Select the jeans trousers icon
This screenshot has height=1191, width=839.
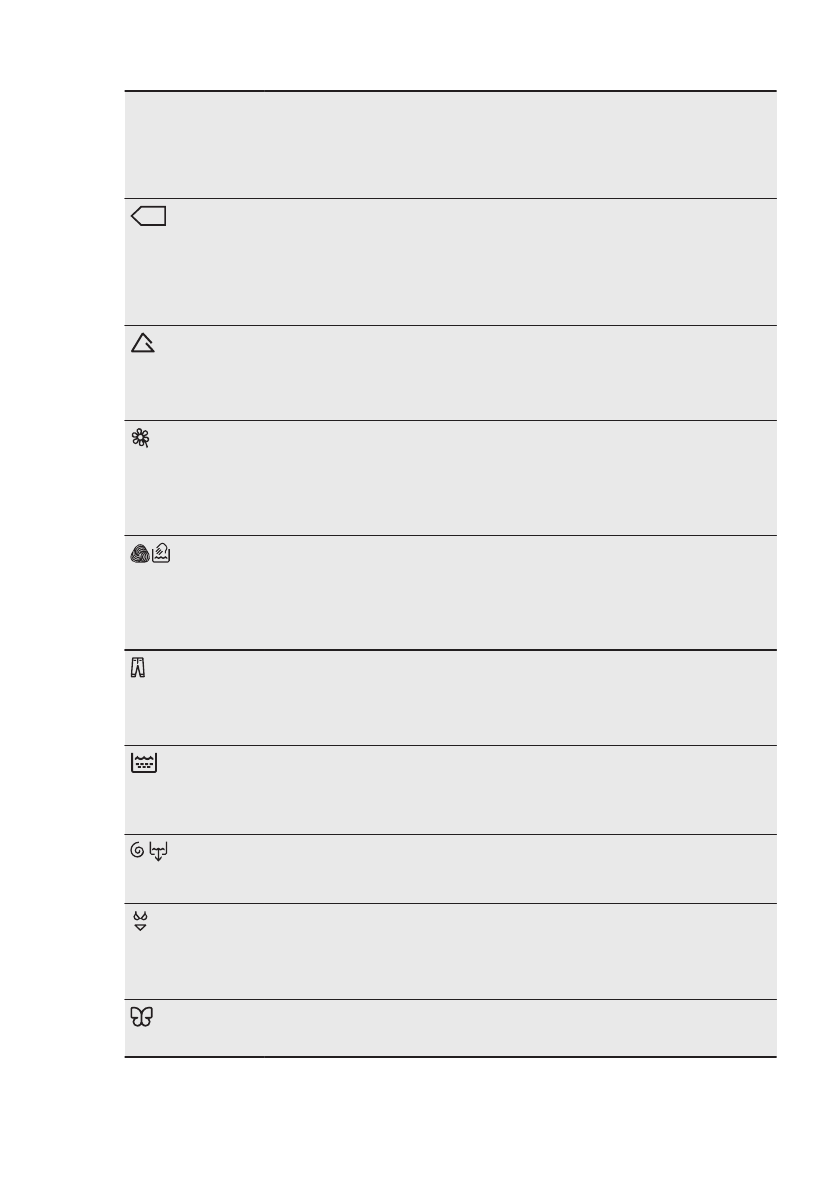point(139,668)
